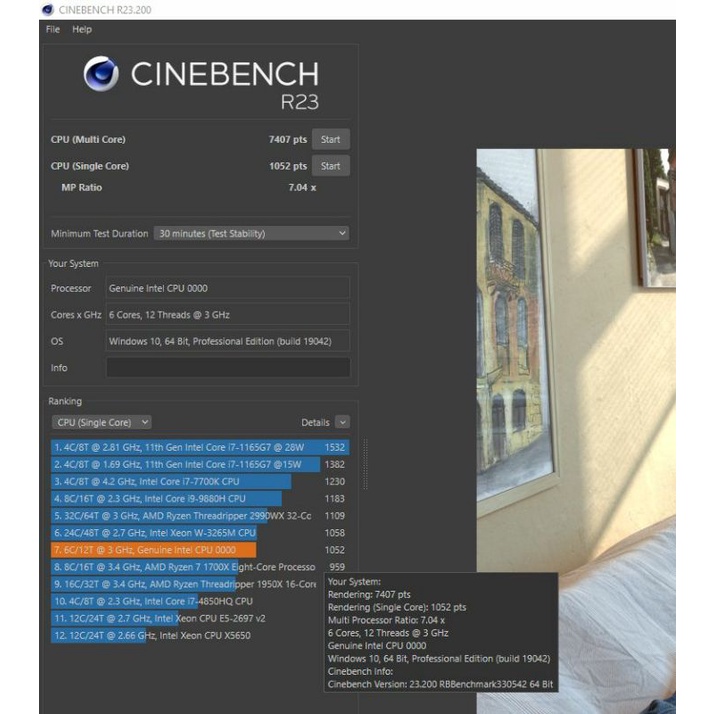Select ranking row 10 Core i7-4850HQ
Screen dimensions: 714x714
(187, 601)
